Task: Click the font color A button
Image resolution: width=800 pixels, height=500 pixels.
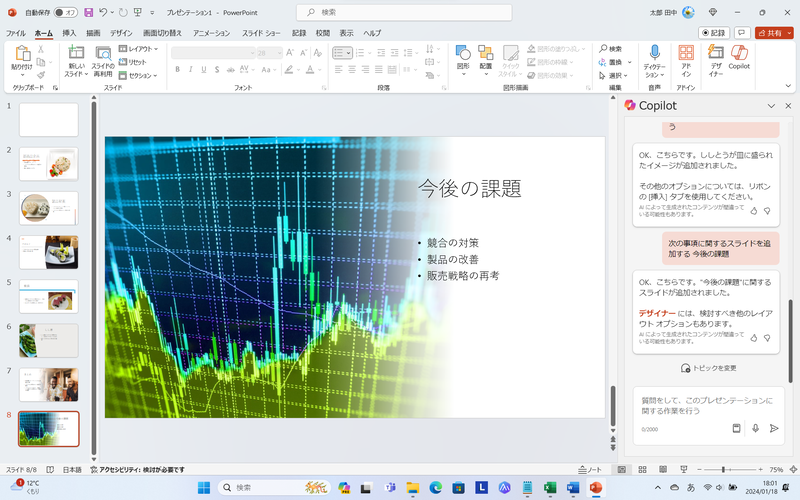Action: [x=310, y=69]
